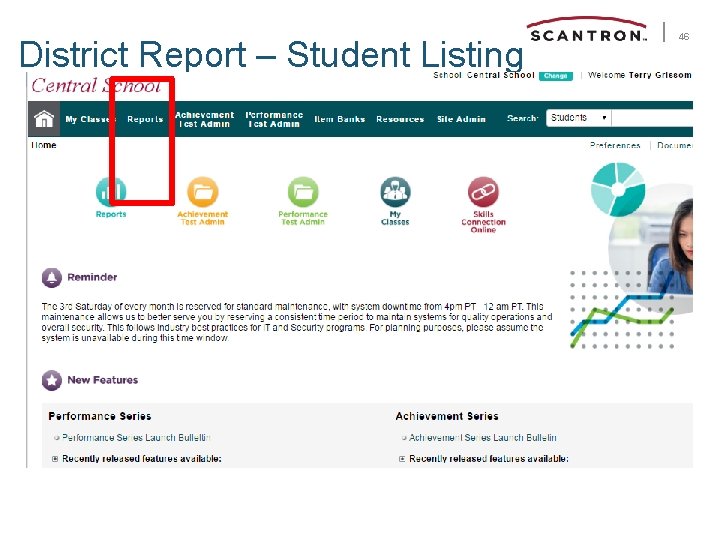Open Achievement Test Admin orange folder icon
Image resolution: width=720 pixels, height=540 pixels.
202,191
